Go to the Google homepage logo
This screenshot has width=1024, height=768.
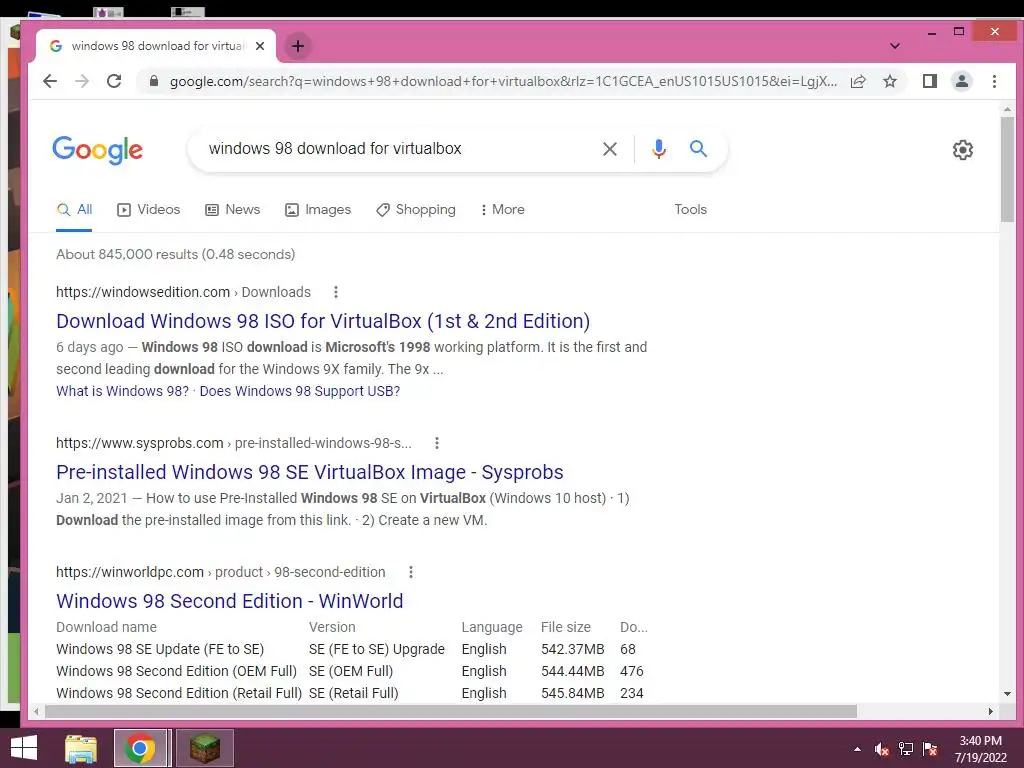tap(97, 150)
